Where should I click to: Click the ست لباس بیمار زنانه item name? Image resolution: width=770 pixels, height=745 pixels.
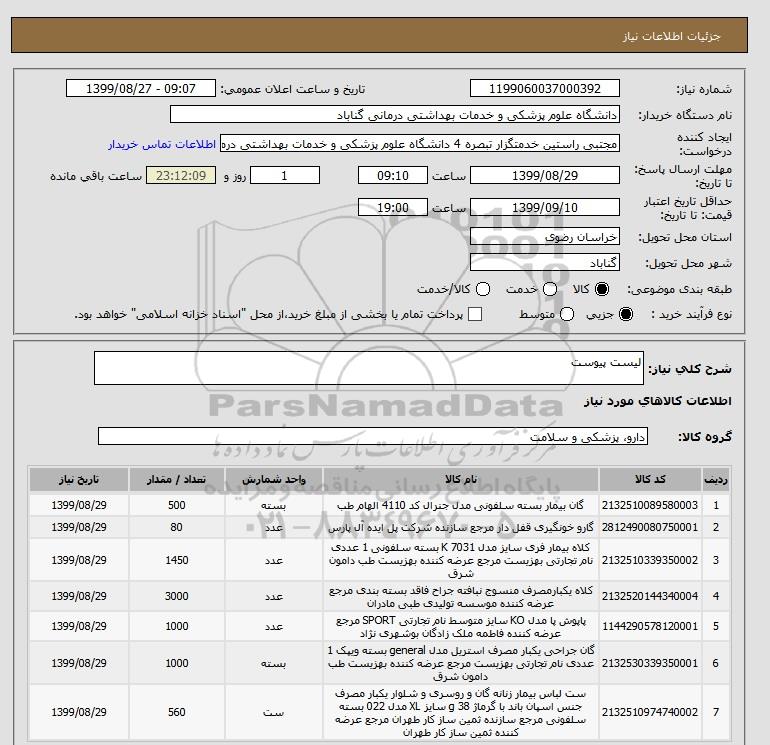pos(461,713)
